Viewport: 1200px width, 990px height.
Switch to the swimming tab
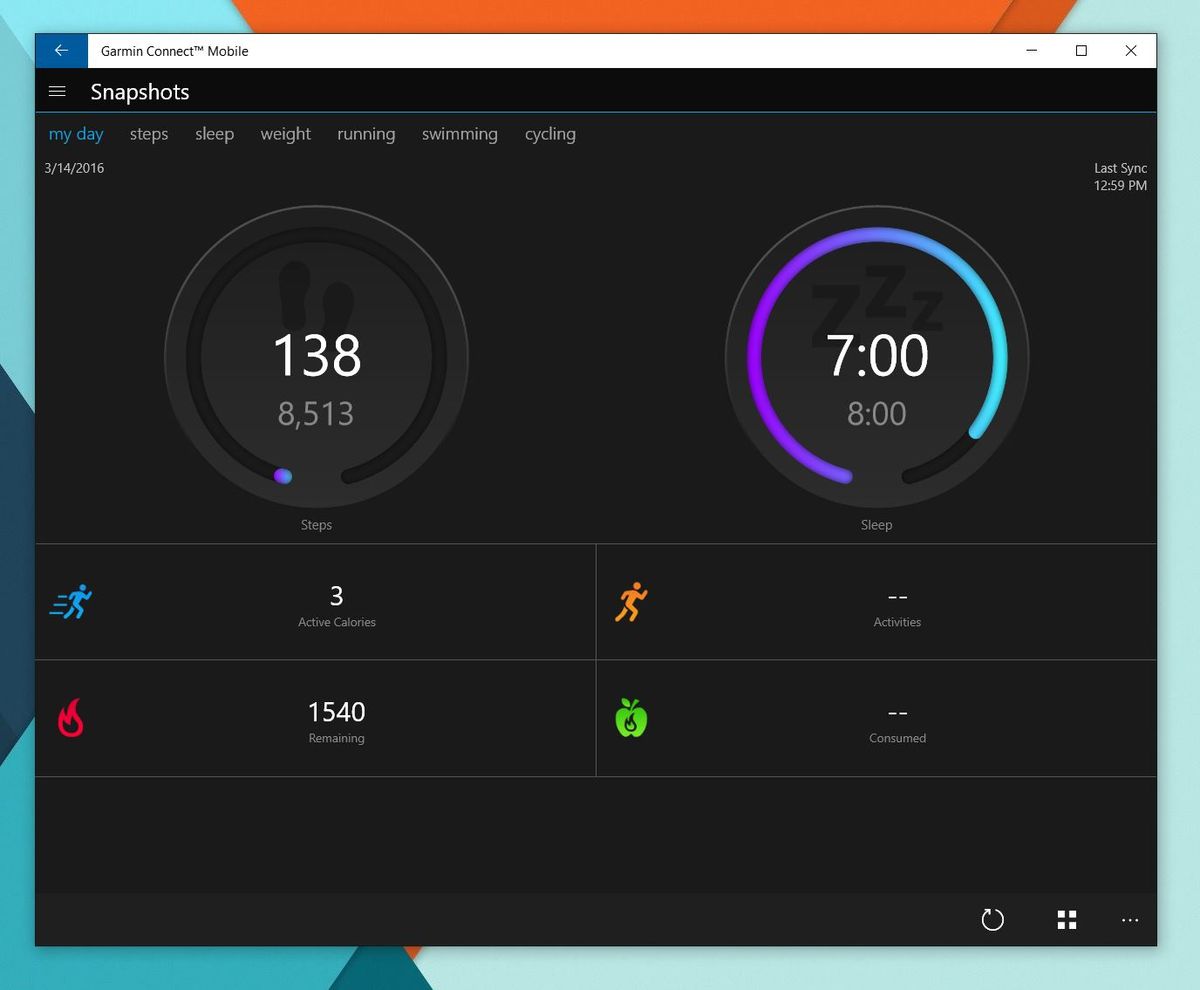[459, 133]
